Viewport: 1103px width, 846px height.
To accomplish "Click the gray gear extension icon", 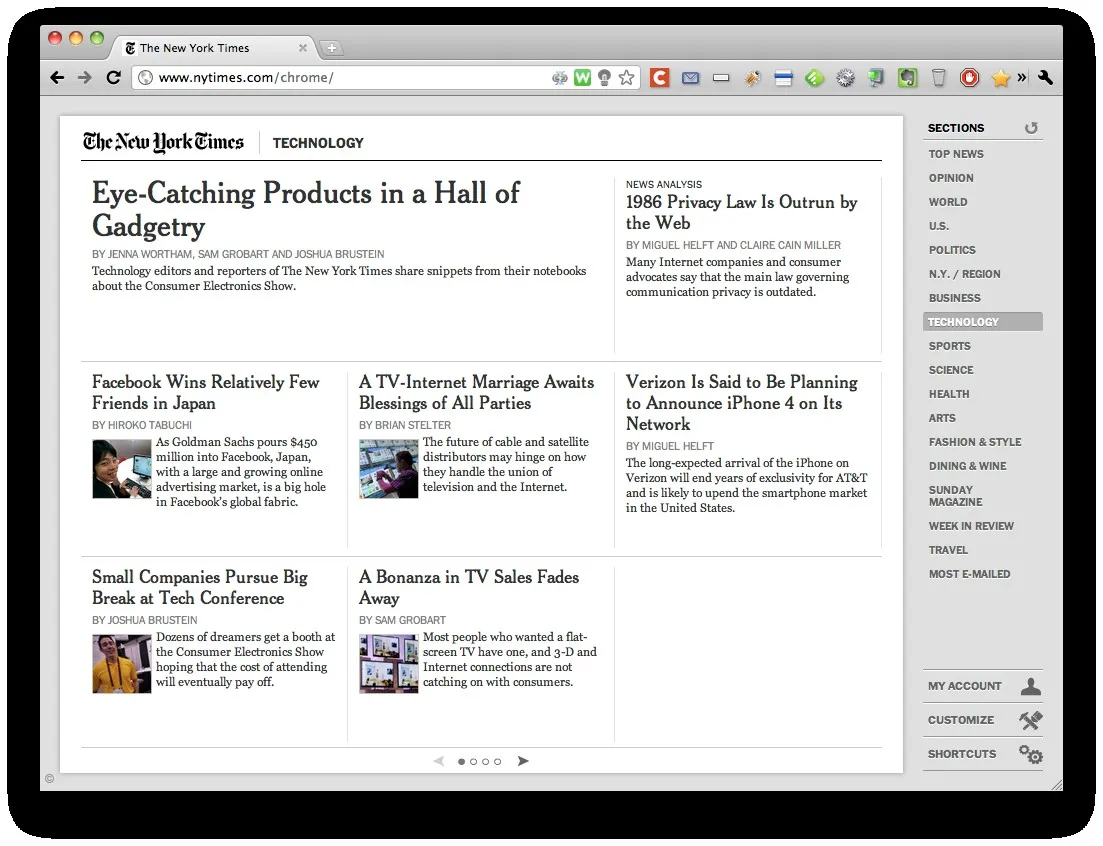I will pos(846,78).
